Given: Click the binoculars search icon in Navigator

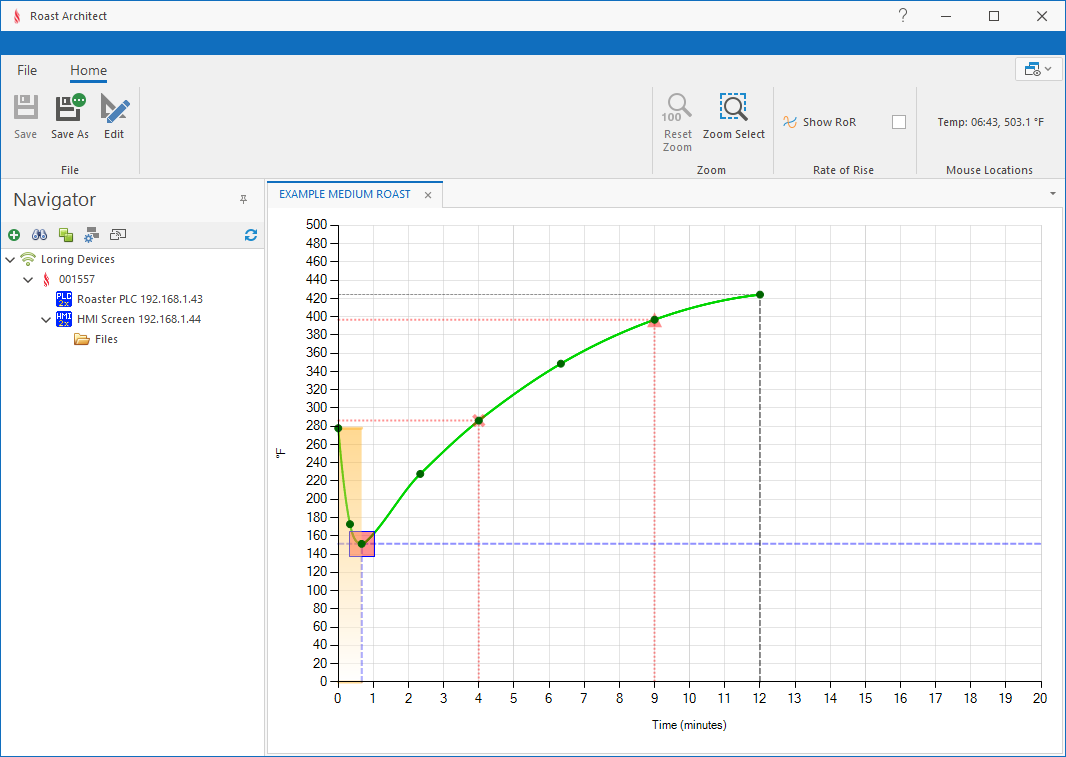Looking at the screenshot, I should coord(40,235).
